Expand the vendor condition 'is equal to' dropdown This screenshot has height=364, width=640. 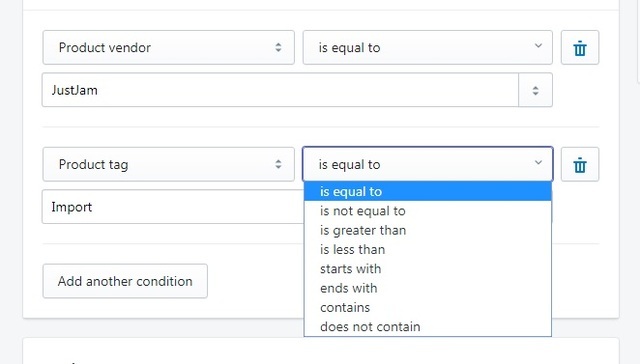(x=428, y=47)
